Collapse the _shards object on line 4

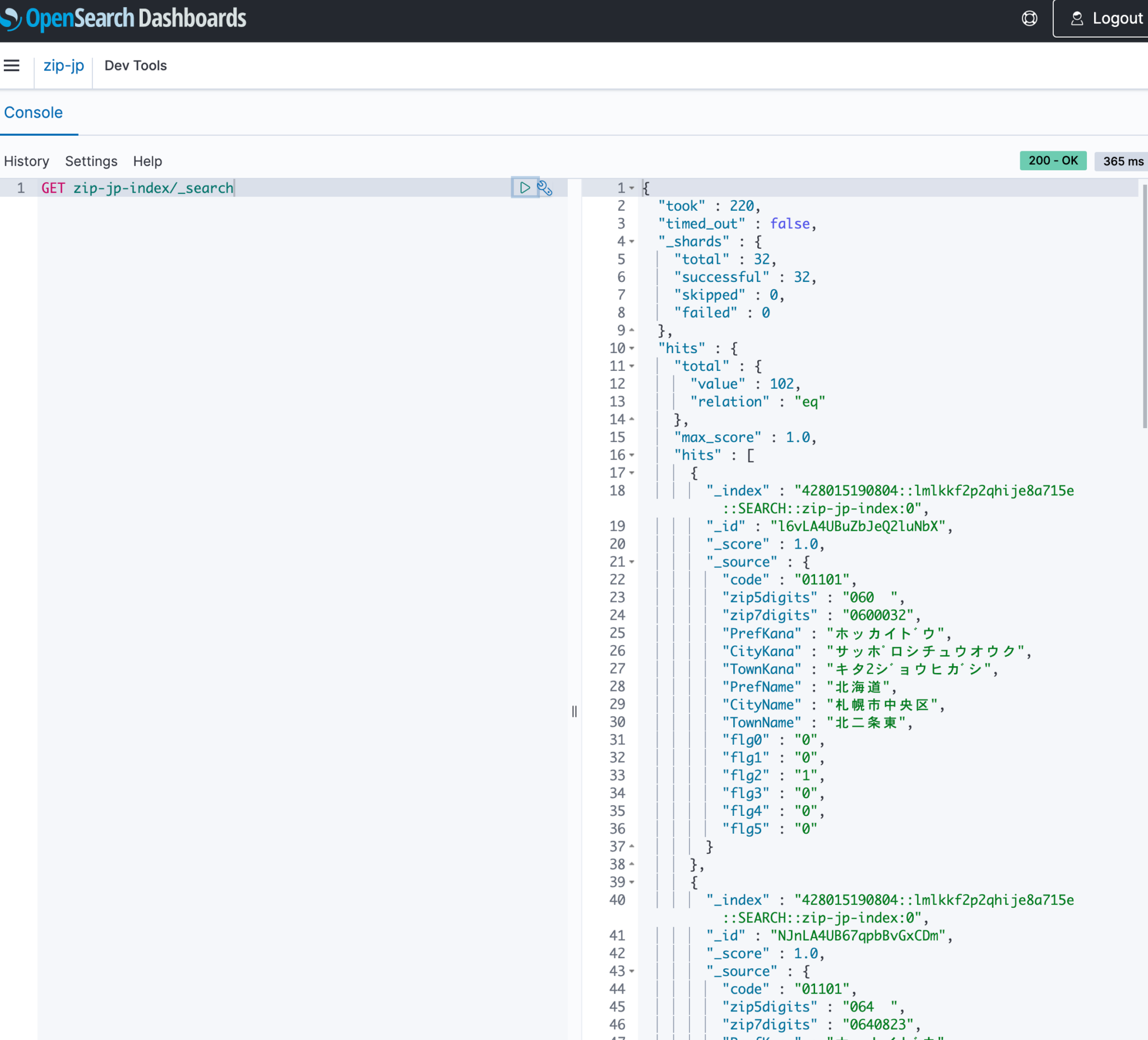633,242
